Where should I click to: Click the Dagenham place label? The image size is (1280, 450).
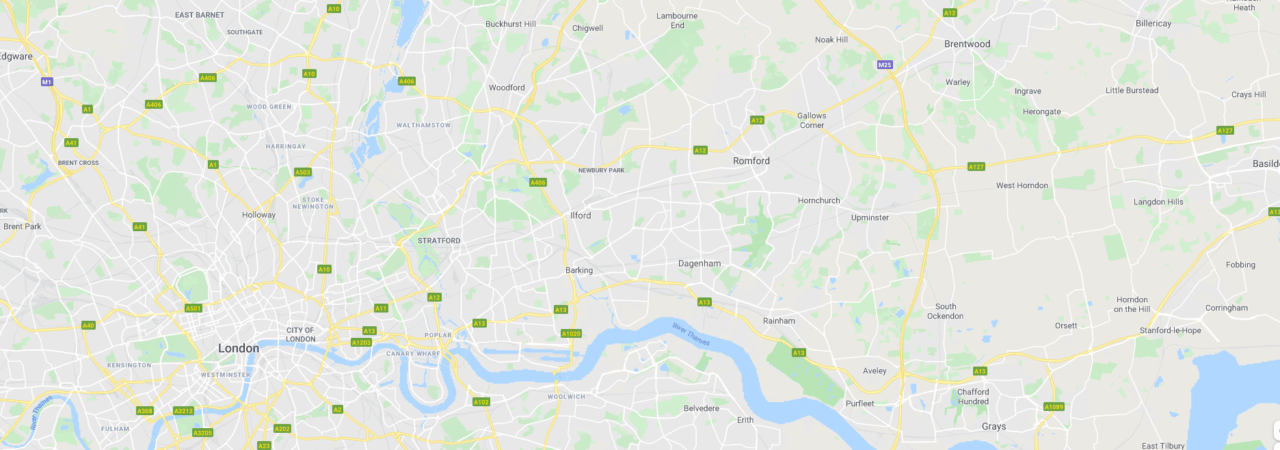pyautogui.click(x=699, y=264)
